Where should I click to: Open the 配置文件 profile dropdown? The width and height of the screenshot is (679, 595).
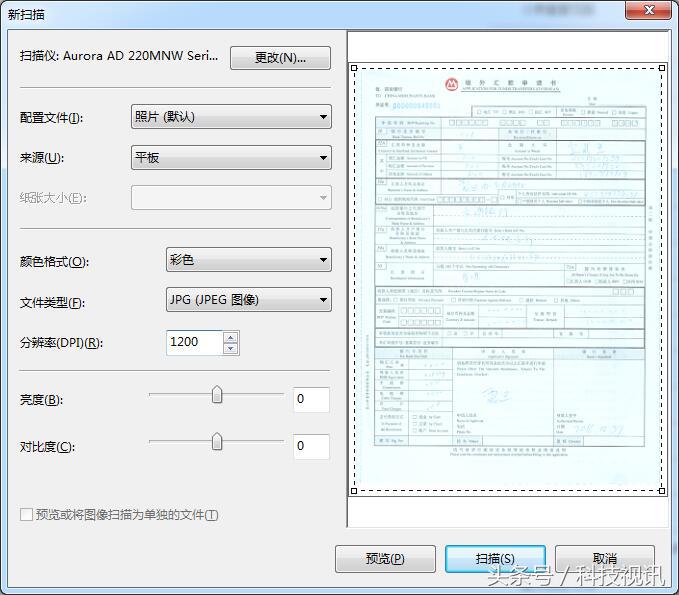click(x=231, y=116)
